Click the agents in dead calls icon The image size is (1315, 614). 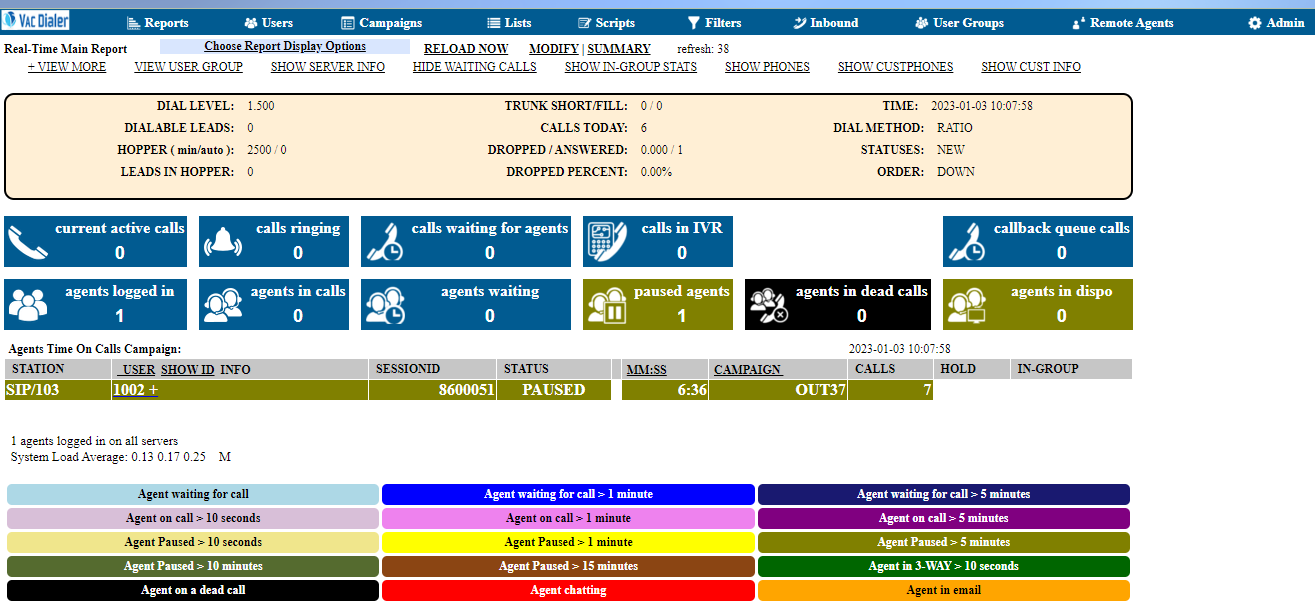[x=767, y=305]
